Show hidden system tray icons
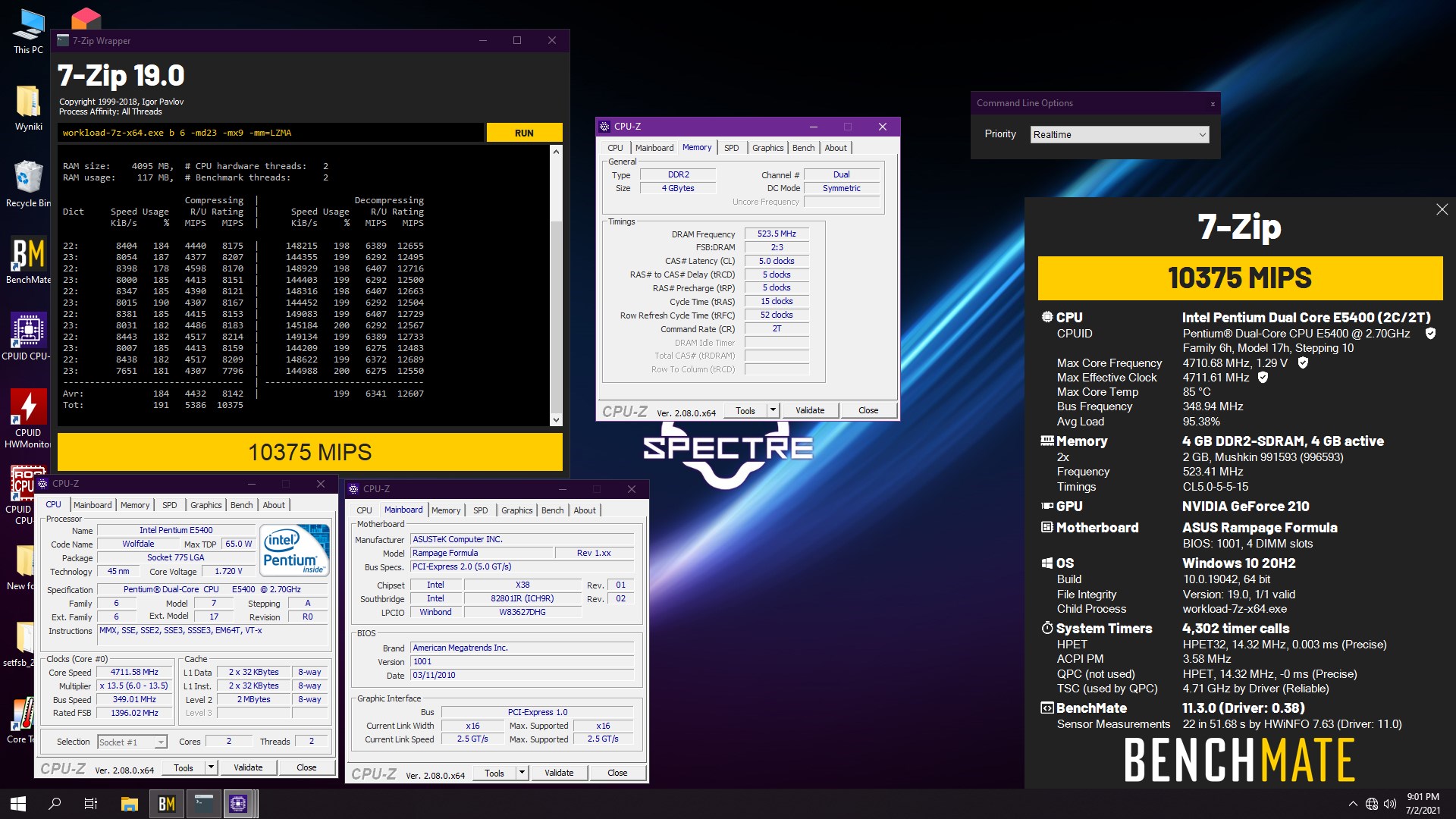This screenshot has width=1456, height=819. click(1353, 805)
